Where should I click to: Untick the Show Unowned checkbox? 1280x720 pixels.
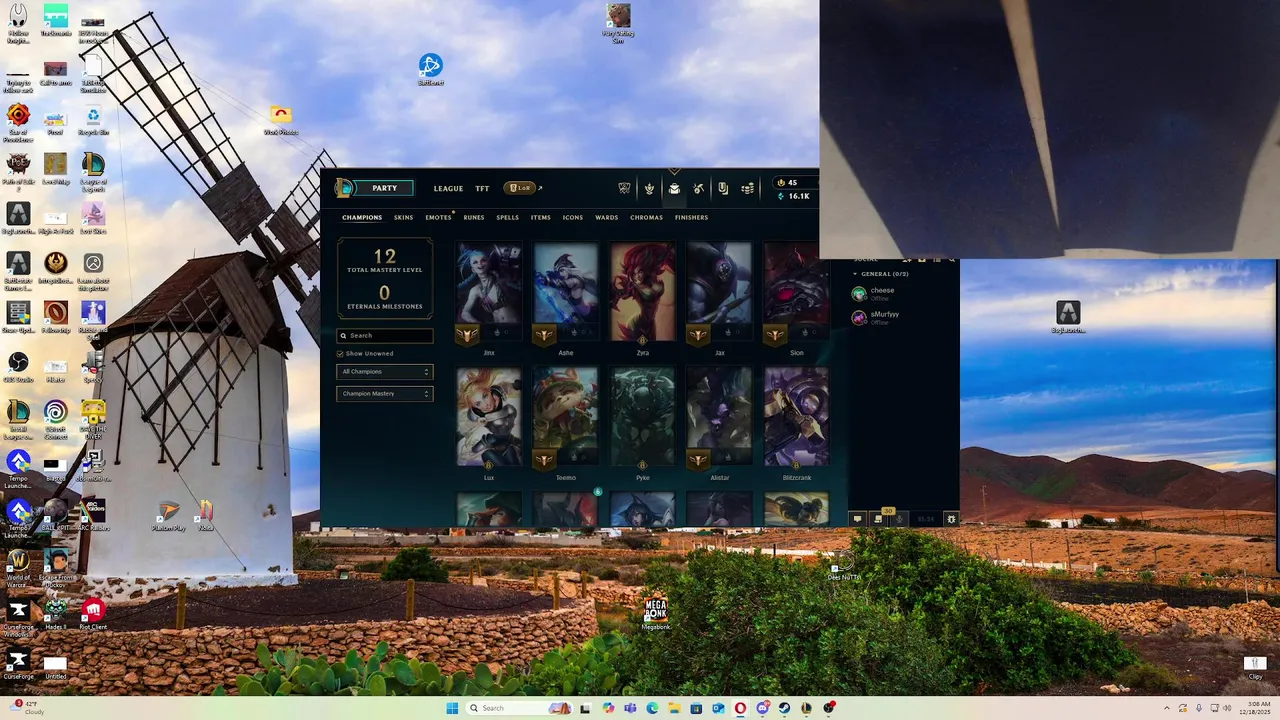click(x=341, y=354)
